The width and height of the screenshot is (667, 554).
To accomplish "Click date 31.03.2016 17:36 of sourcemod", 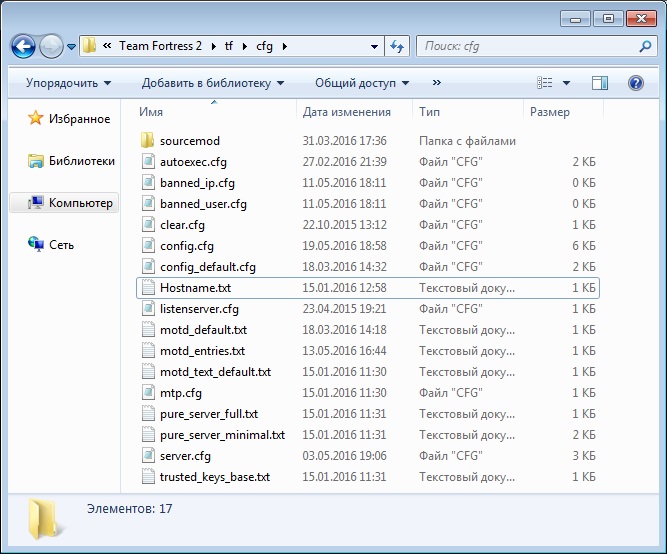I will 345,141.
